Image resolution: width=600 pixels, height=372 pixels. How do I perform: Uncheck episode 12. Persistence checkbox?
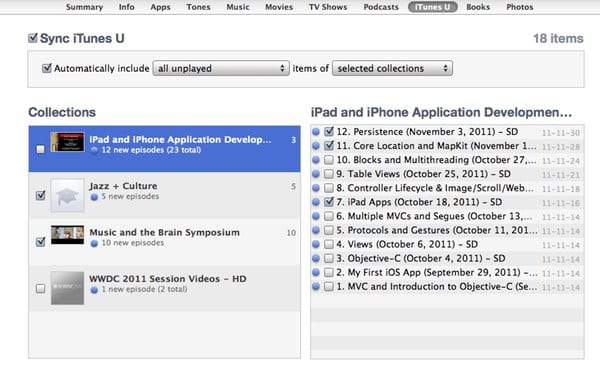click(329, 132)
